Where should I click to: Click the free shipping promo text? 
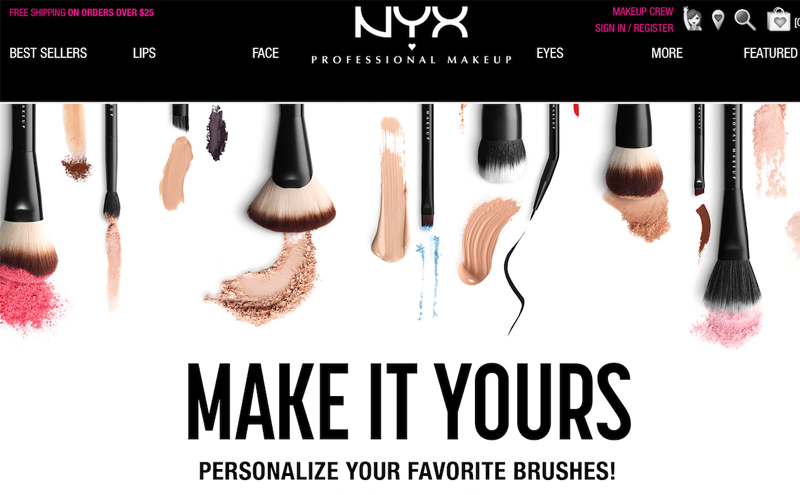(82, 13)
